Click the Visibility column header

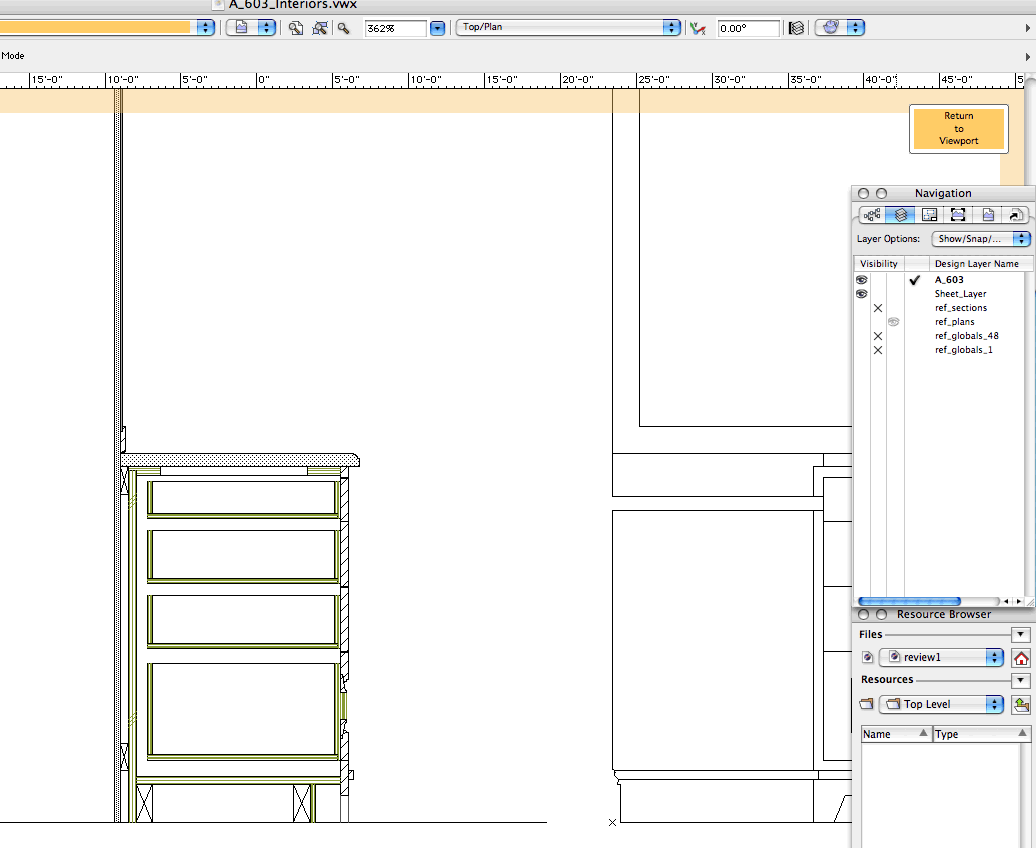[879, 264]
